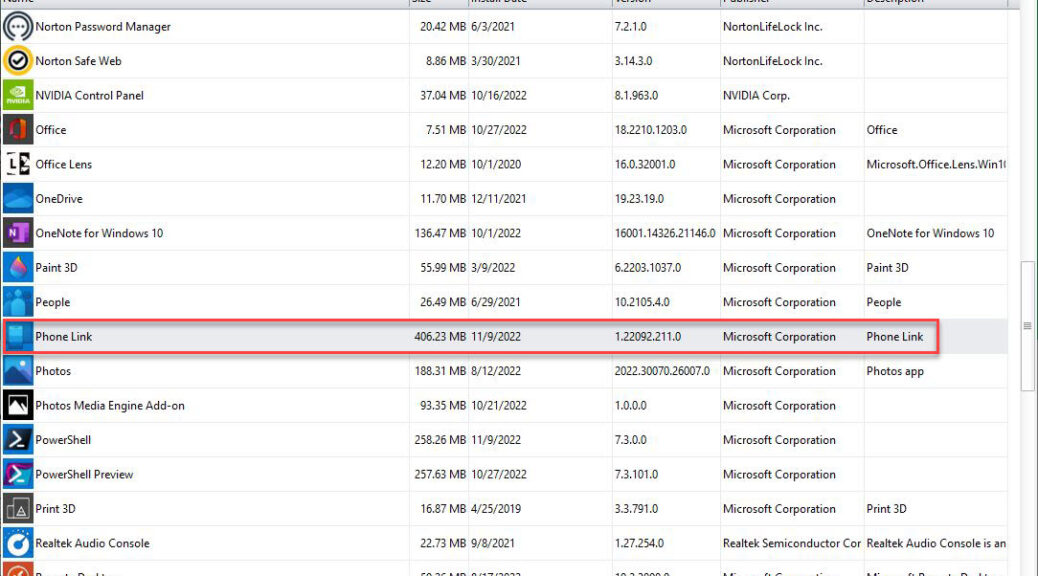
Task: Click version 7.3.101.0
Action: pos(636,474)
